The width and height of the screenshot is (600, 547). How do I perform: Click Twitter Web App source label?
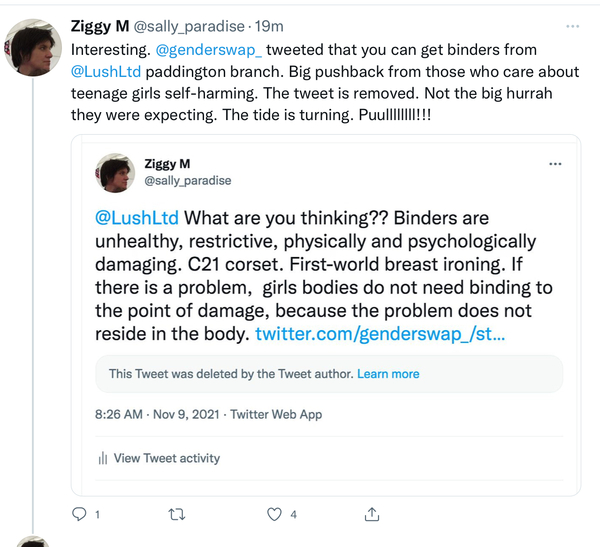276,414
